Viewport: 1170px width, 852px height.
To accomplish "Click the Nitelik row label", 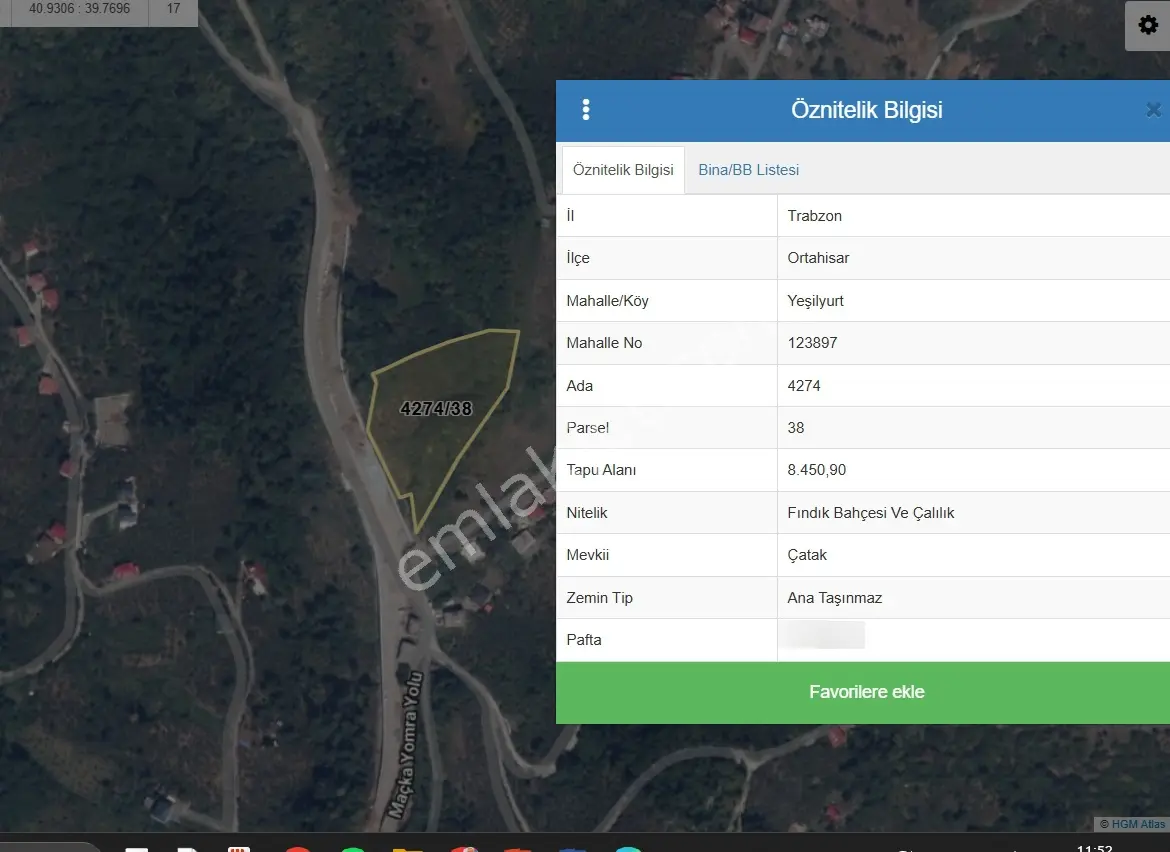I will [586, 513].
